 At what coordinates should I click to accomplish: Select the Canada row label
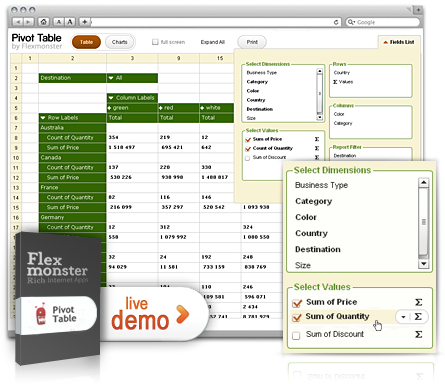51,158
